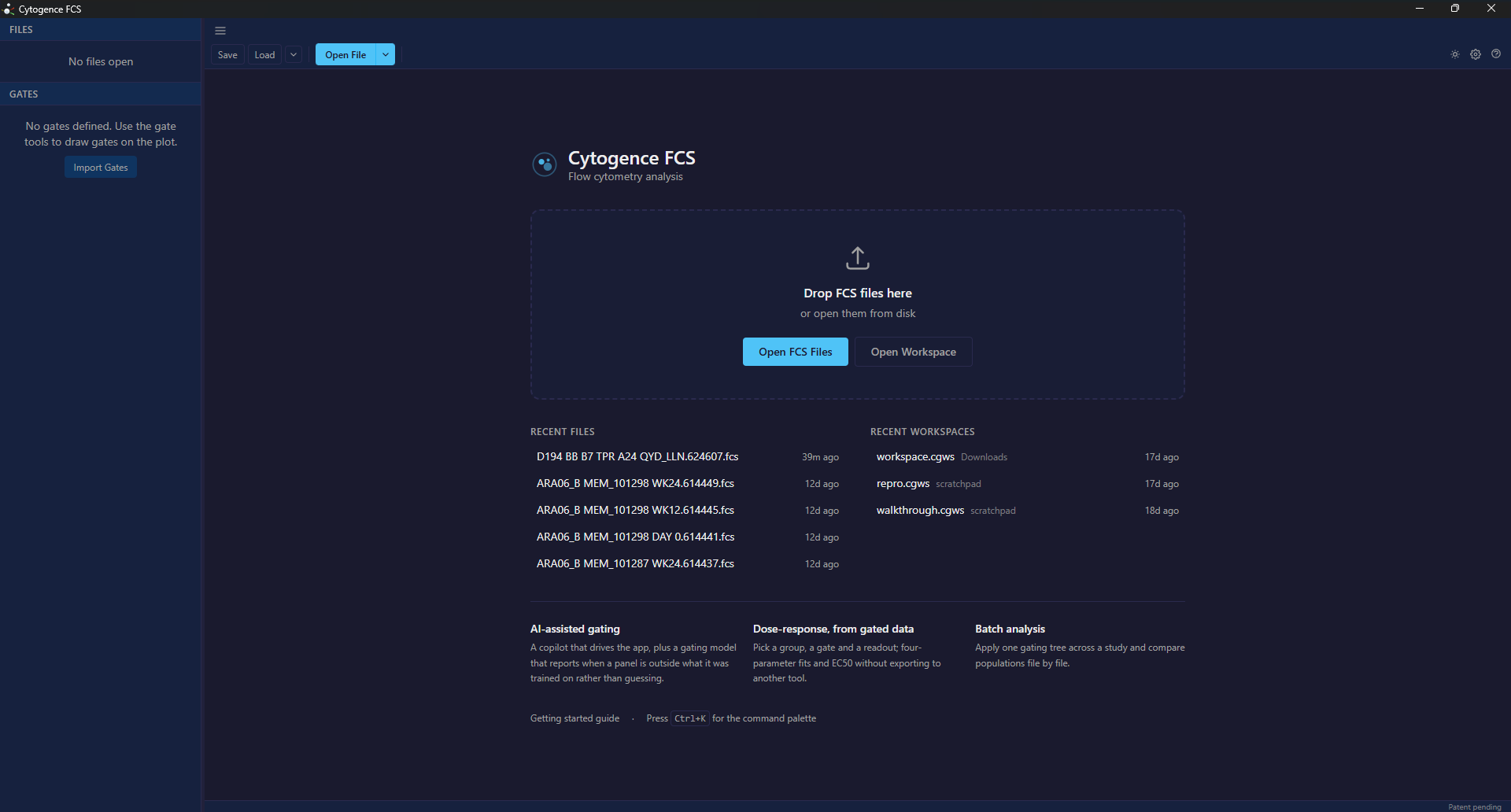Click the FILES panel header
Image resolution: width=1511 pixels, height=812 pixels.
point(101,30)
